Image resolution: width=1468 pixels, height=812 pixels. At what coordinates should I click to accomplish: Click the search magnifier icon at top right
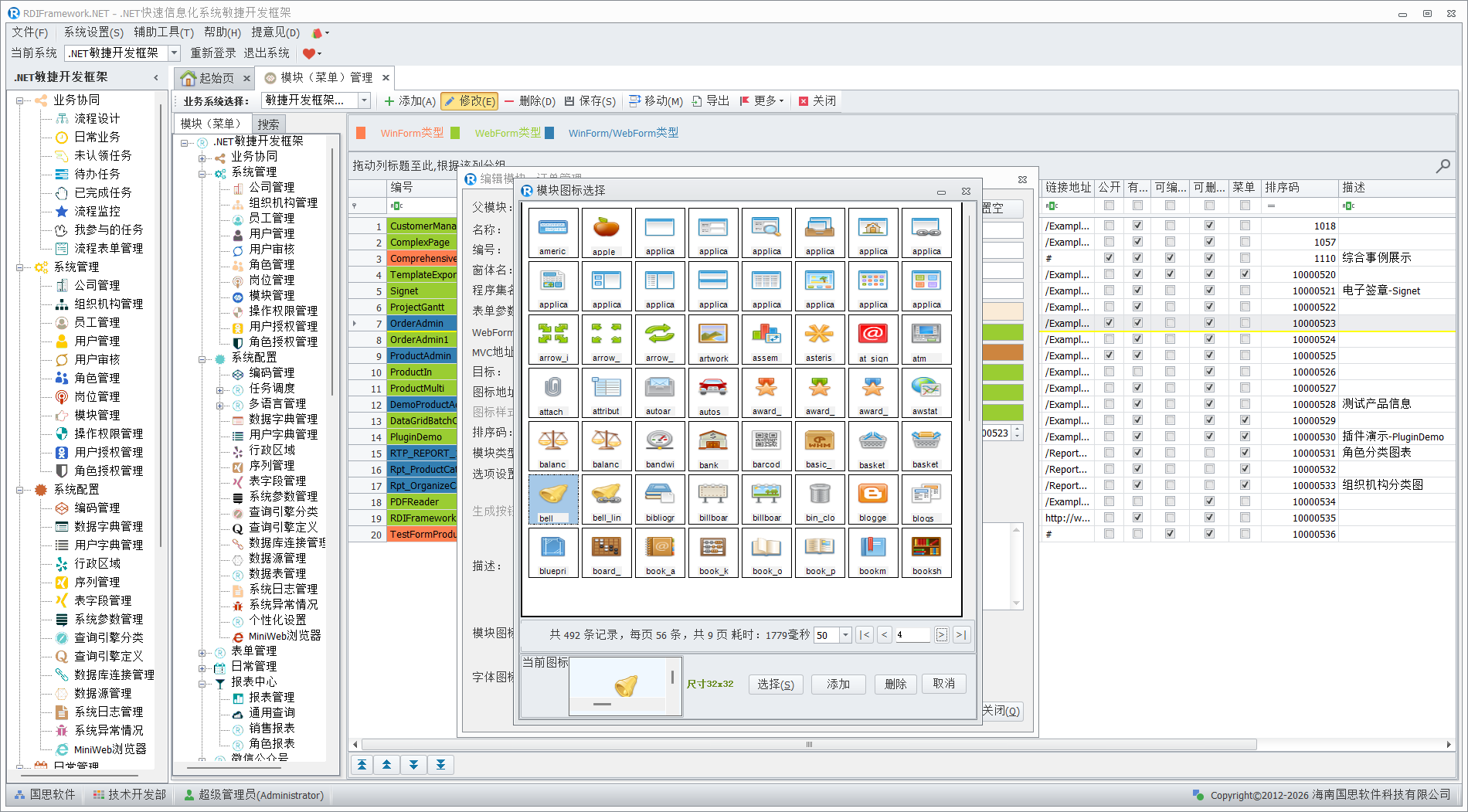click(x=1443, y=166)
